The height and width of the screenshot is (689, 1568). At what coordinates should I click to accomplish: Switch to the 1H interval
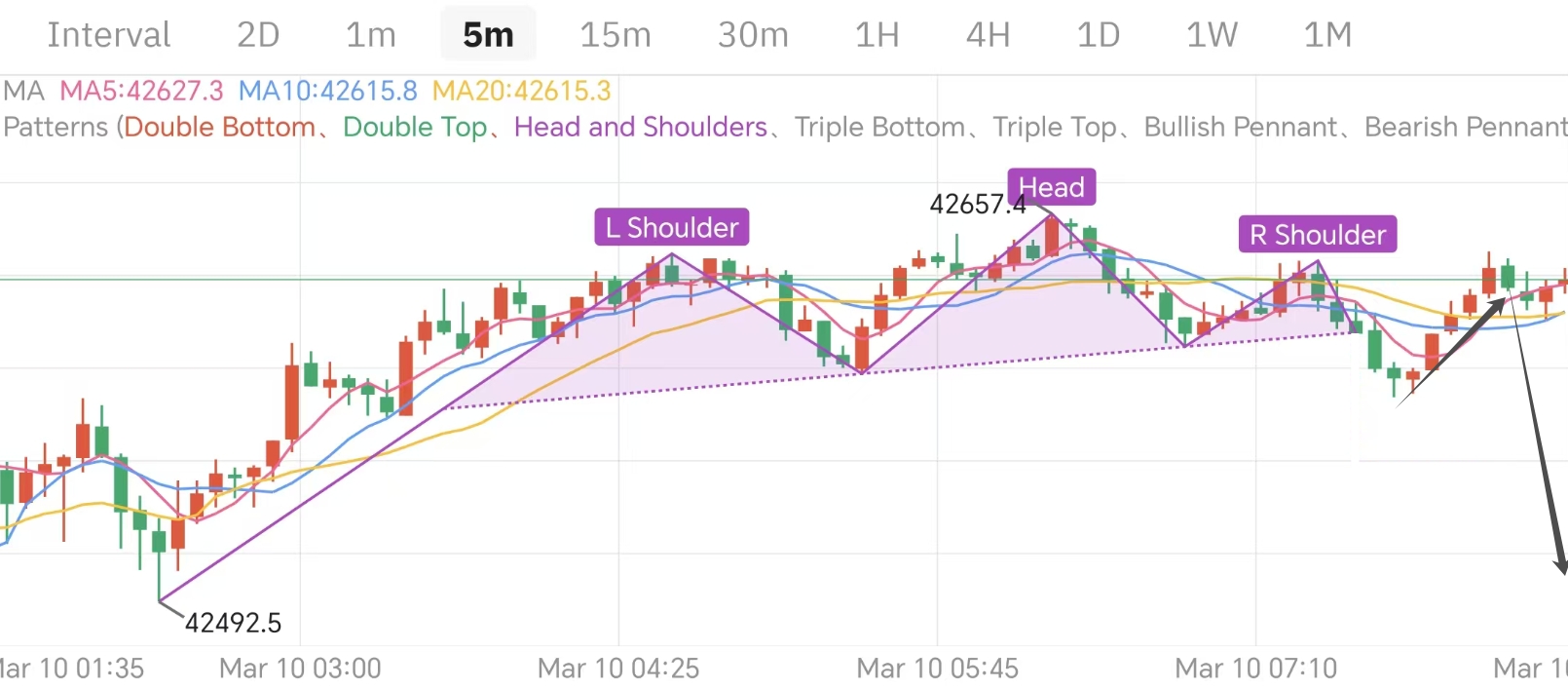876,34
